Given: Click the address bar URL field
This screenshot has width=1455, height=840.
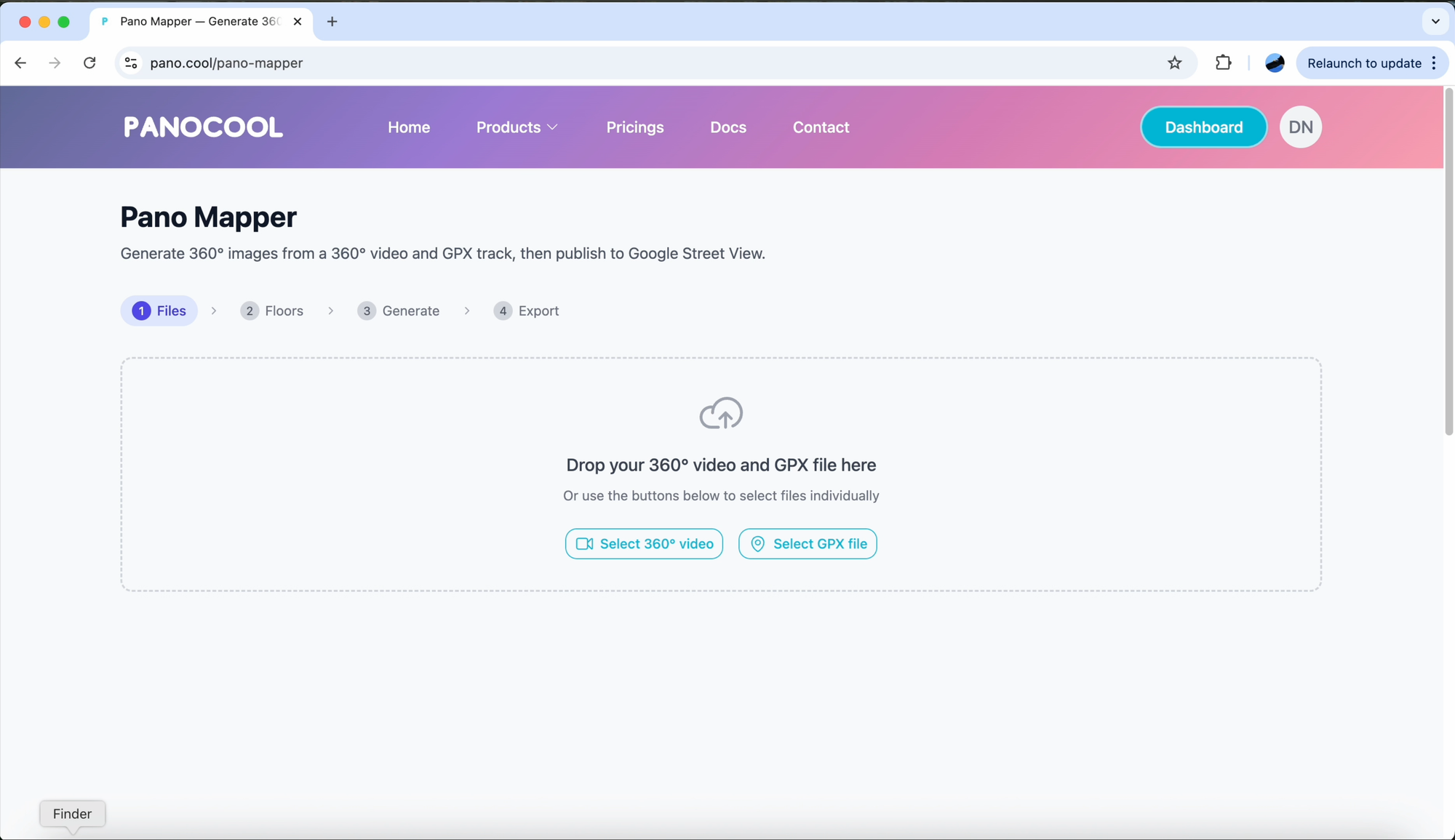Looking at the screenshot, I should tap(582, 63).
